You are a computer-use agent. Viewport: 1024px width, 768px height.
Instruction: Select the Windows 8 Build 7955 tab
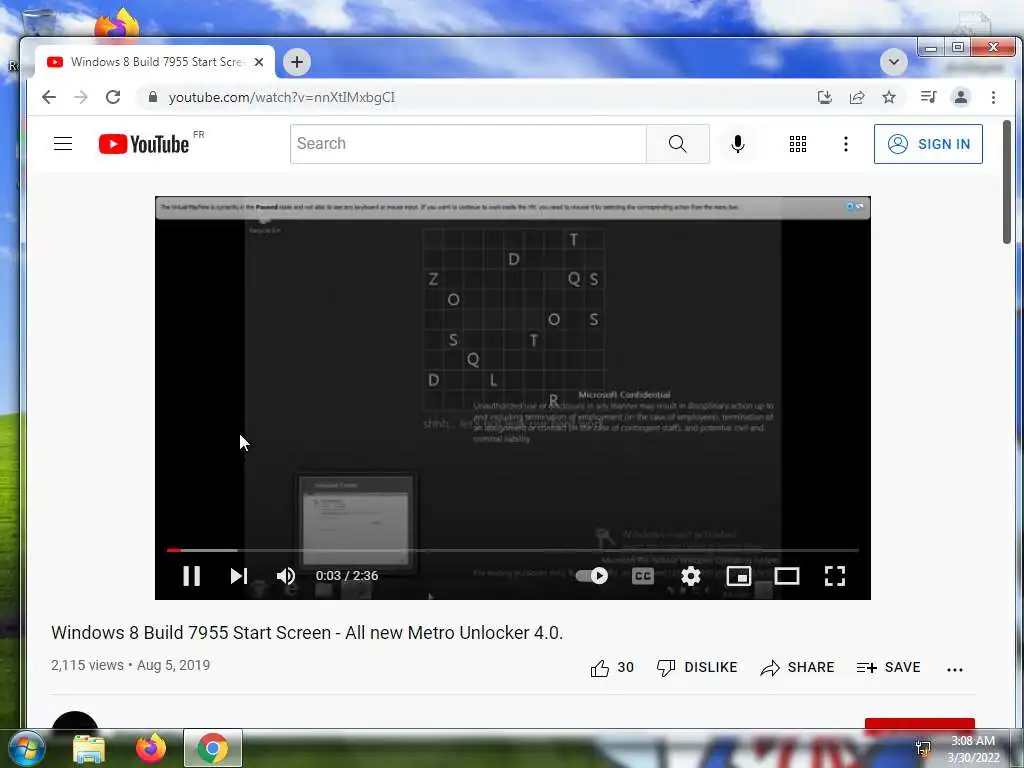click(155, 62)
